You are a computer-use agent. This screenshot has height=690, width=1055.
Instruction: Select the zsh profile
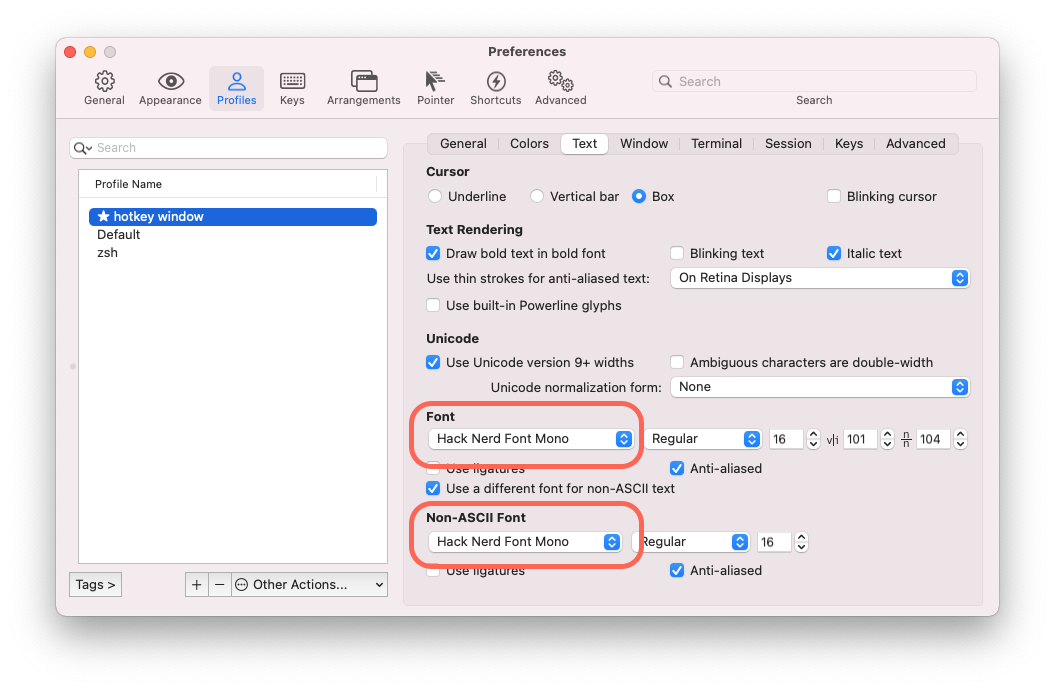click(233, 253)
